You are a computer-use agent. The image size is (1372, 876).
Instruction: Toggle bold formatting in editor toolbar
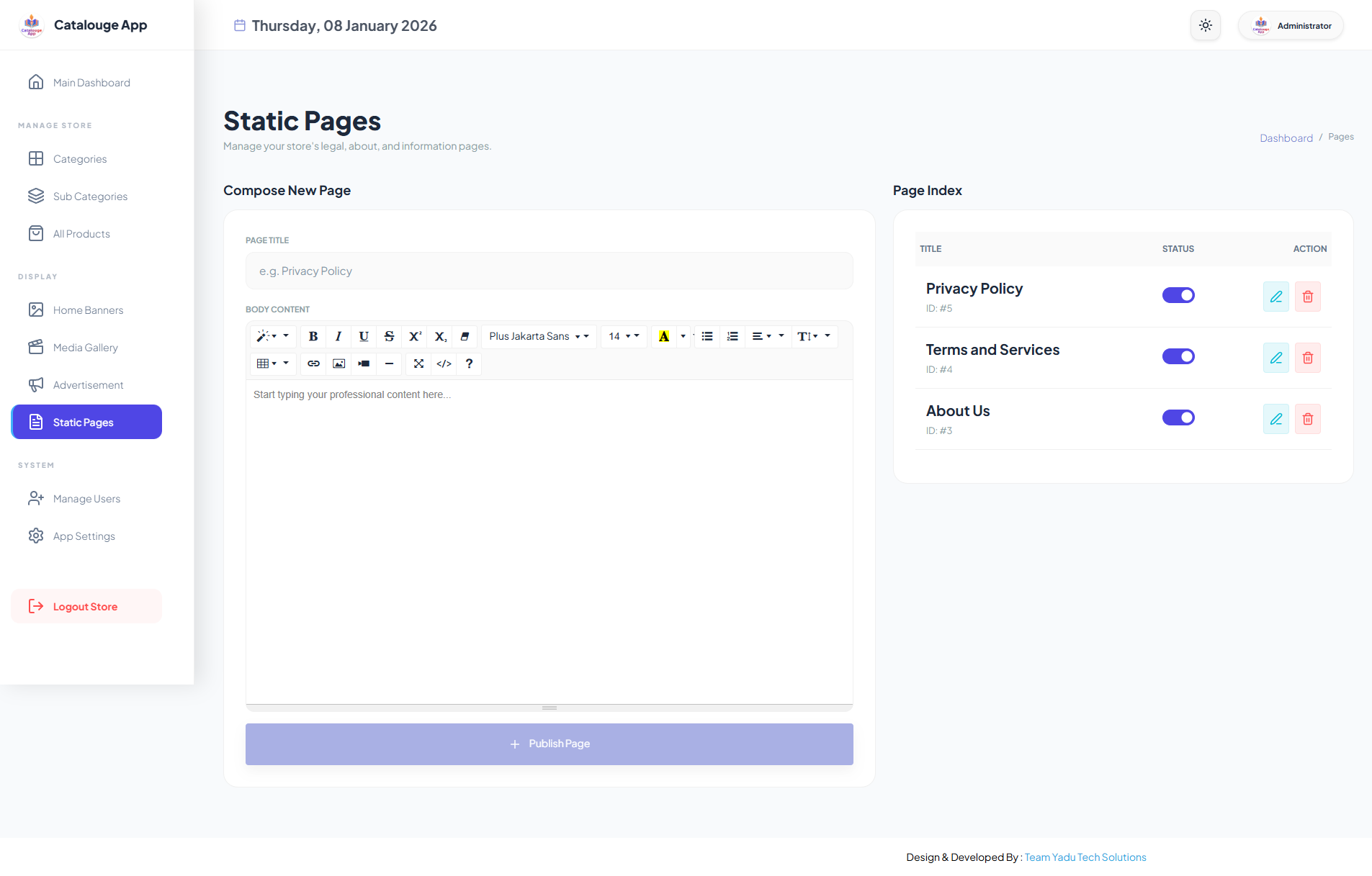(313, 336)
